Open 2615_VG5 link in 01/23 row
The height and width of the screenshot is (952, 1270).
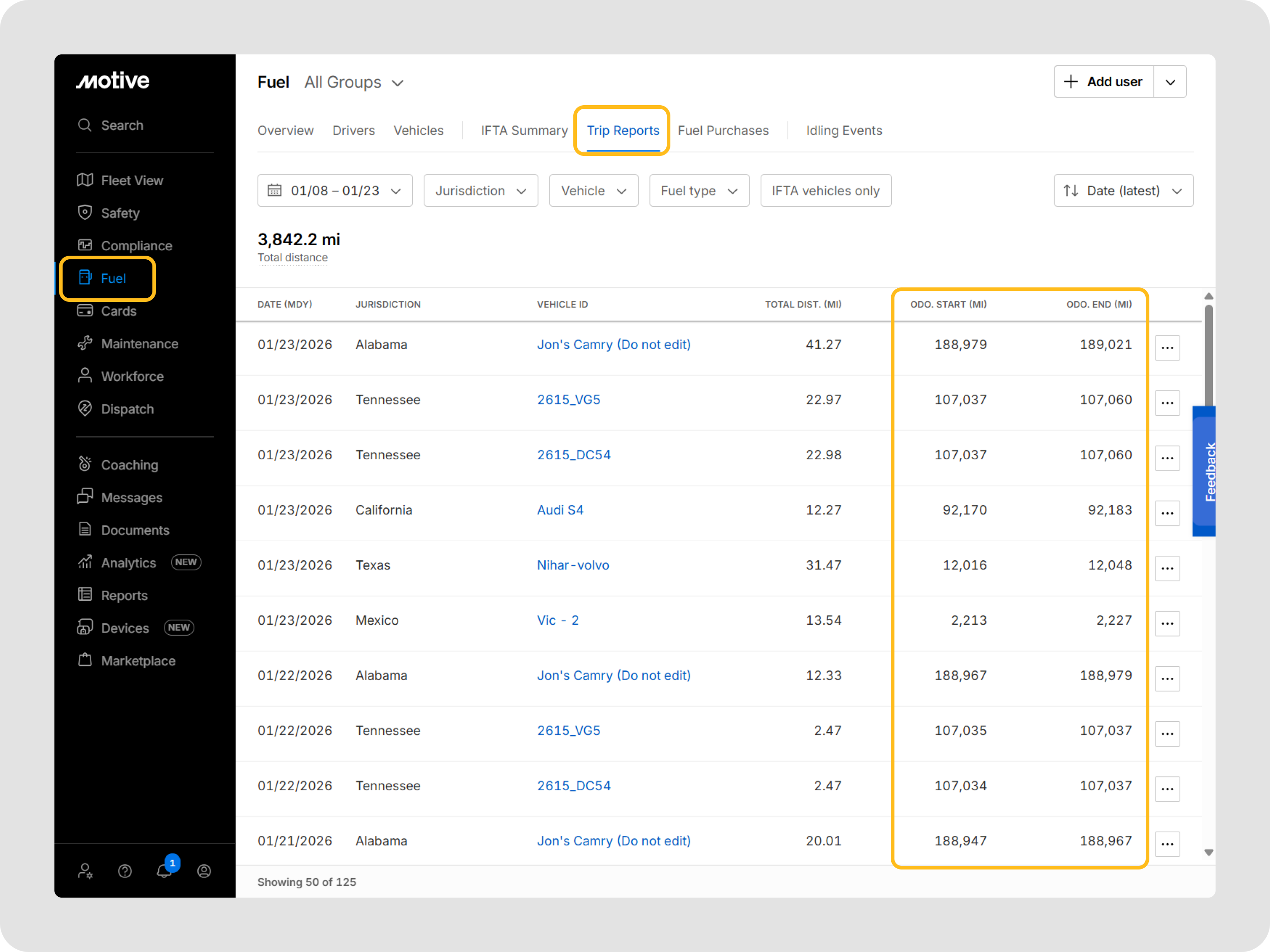[x=568, y=400]
